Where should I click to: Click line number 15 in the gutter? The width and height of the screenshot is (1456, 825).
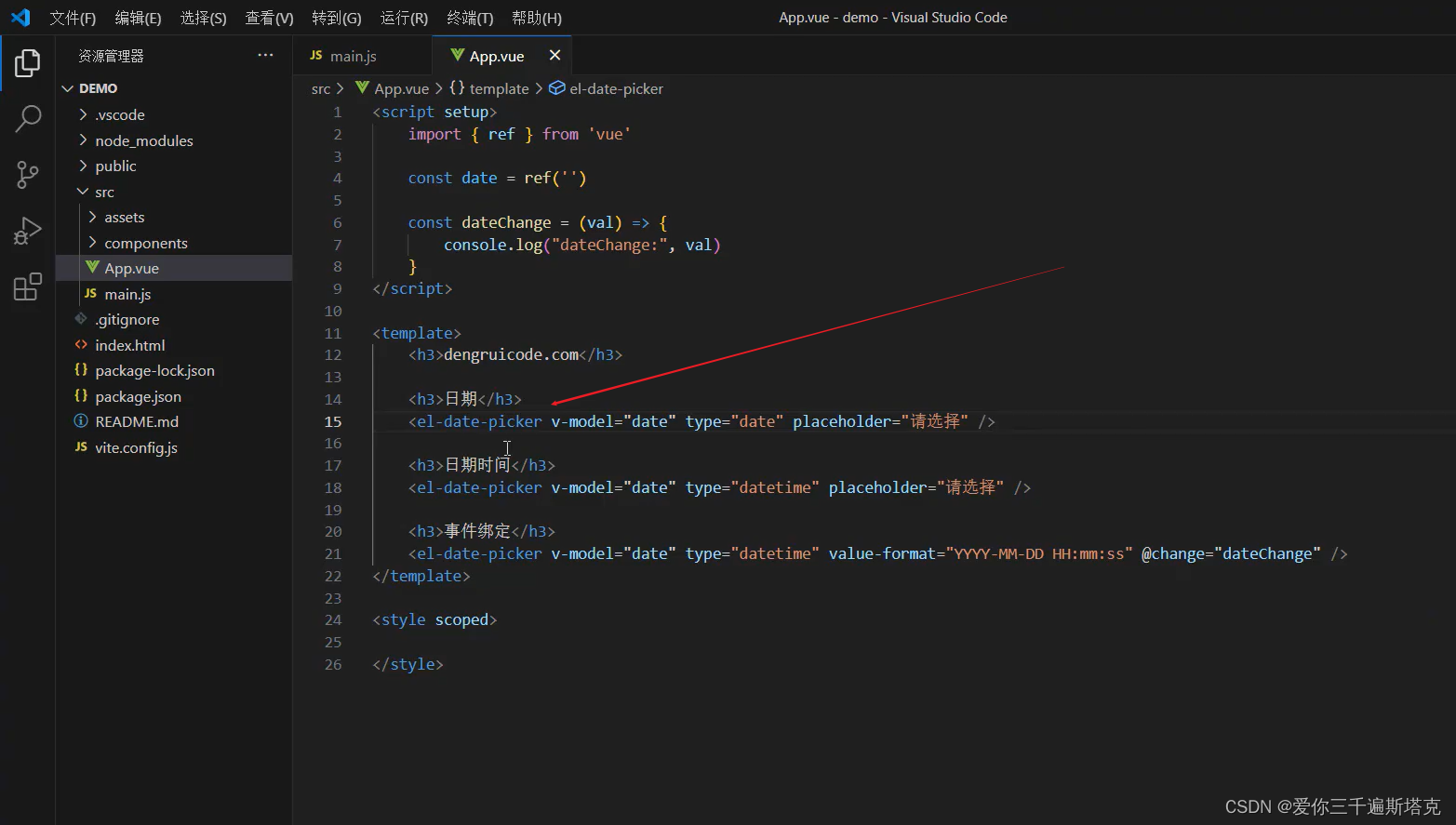pos(333,421)
